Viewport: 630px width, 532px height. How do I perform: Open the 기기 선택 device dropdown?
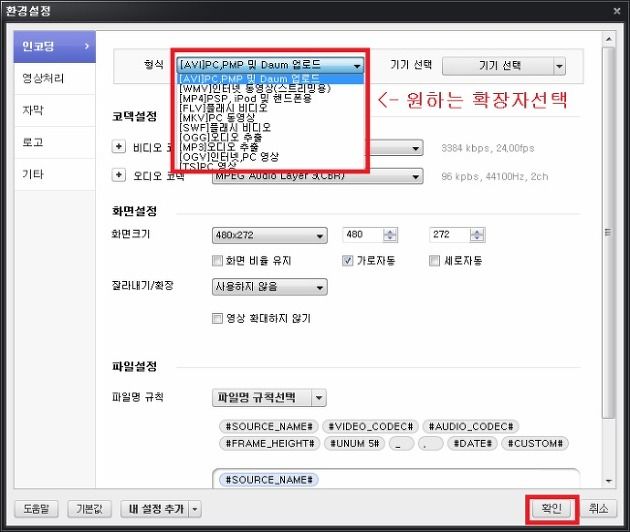(x=504, y=66)
